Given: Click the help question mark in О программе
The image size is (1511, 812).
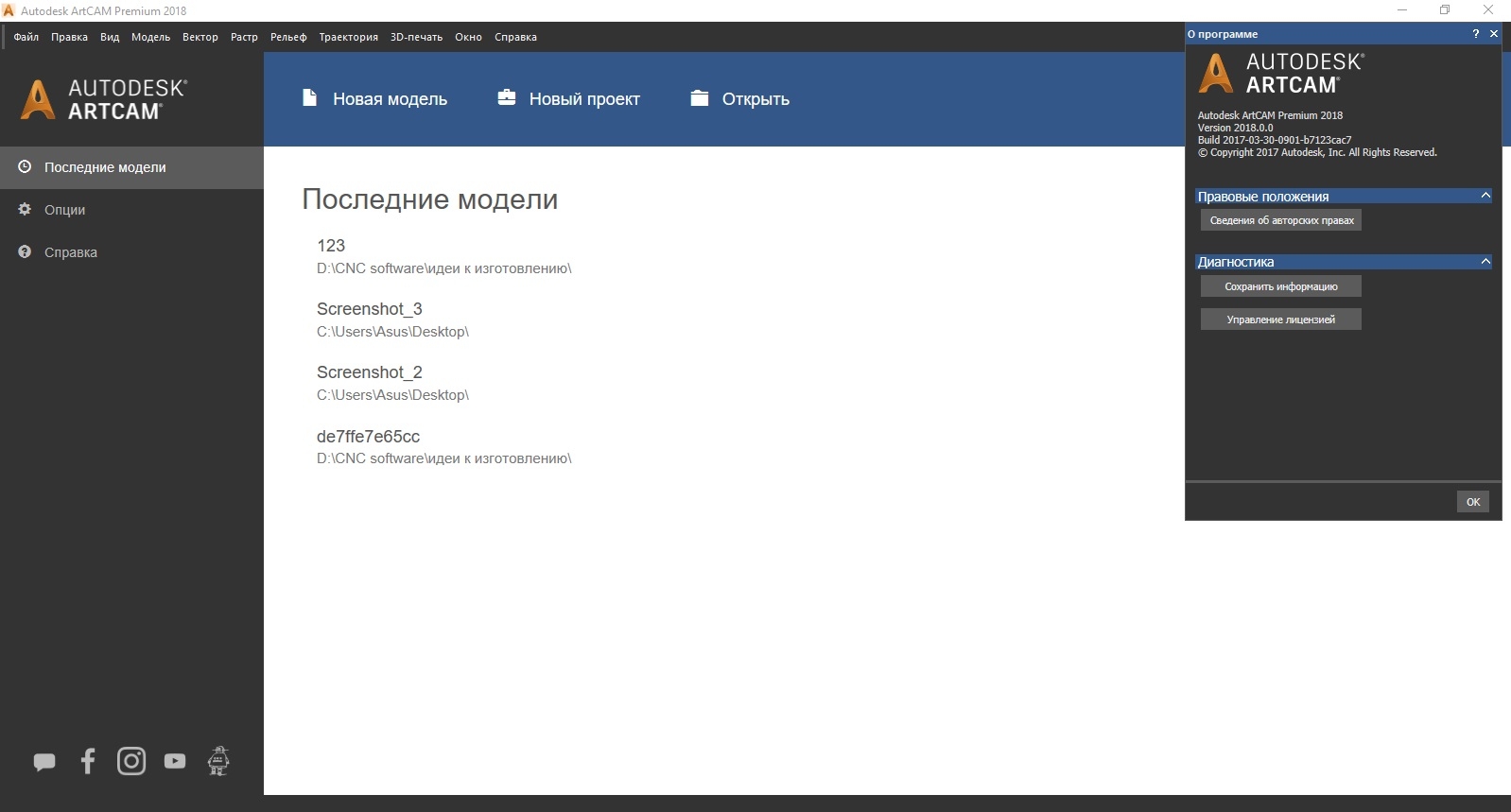Looking at the screenshot, I should (x=1475, y=33).
